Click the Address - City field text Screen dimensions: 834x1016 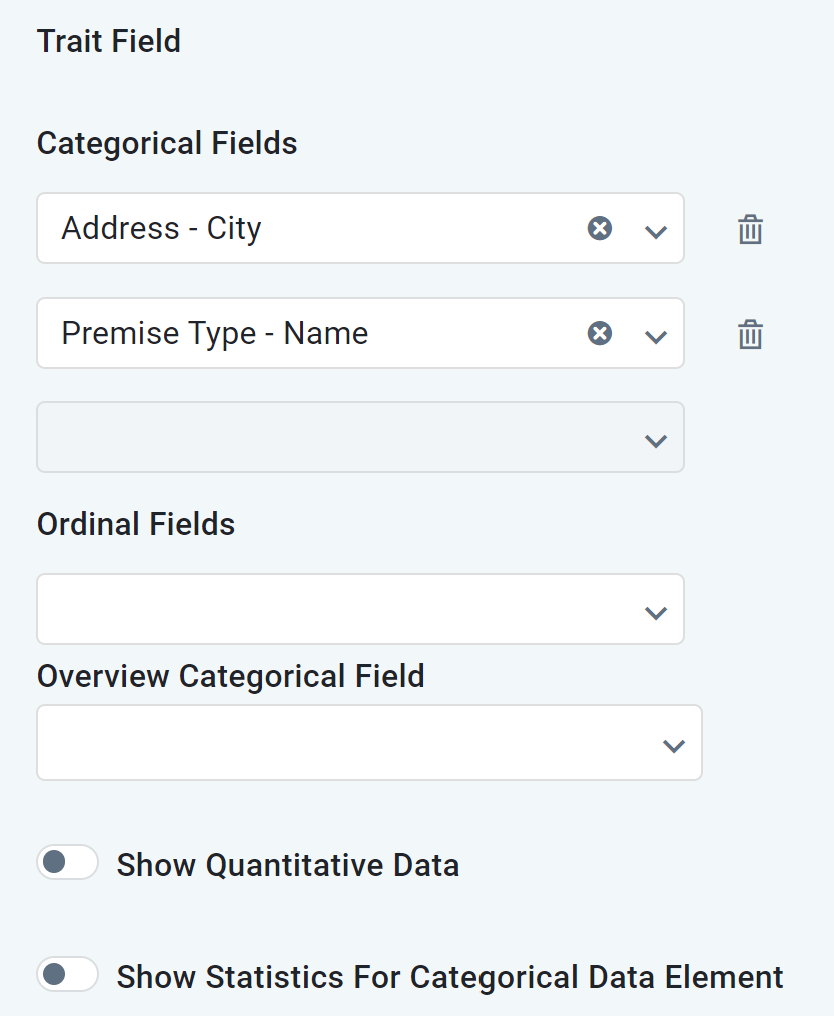(161, 229)
